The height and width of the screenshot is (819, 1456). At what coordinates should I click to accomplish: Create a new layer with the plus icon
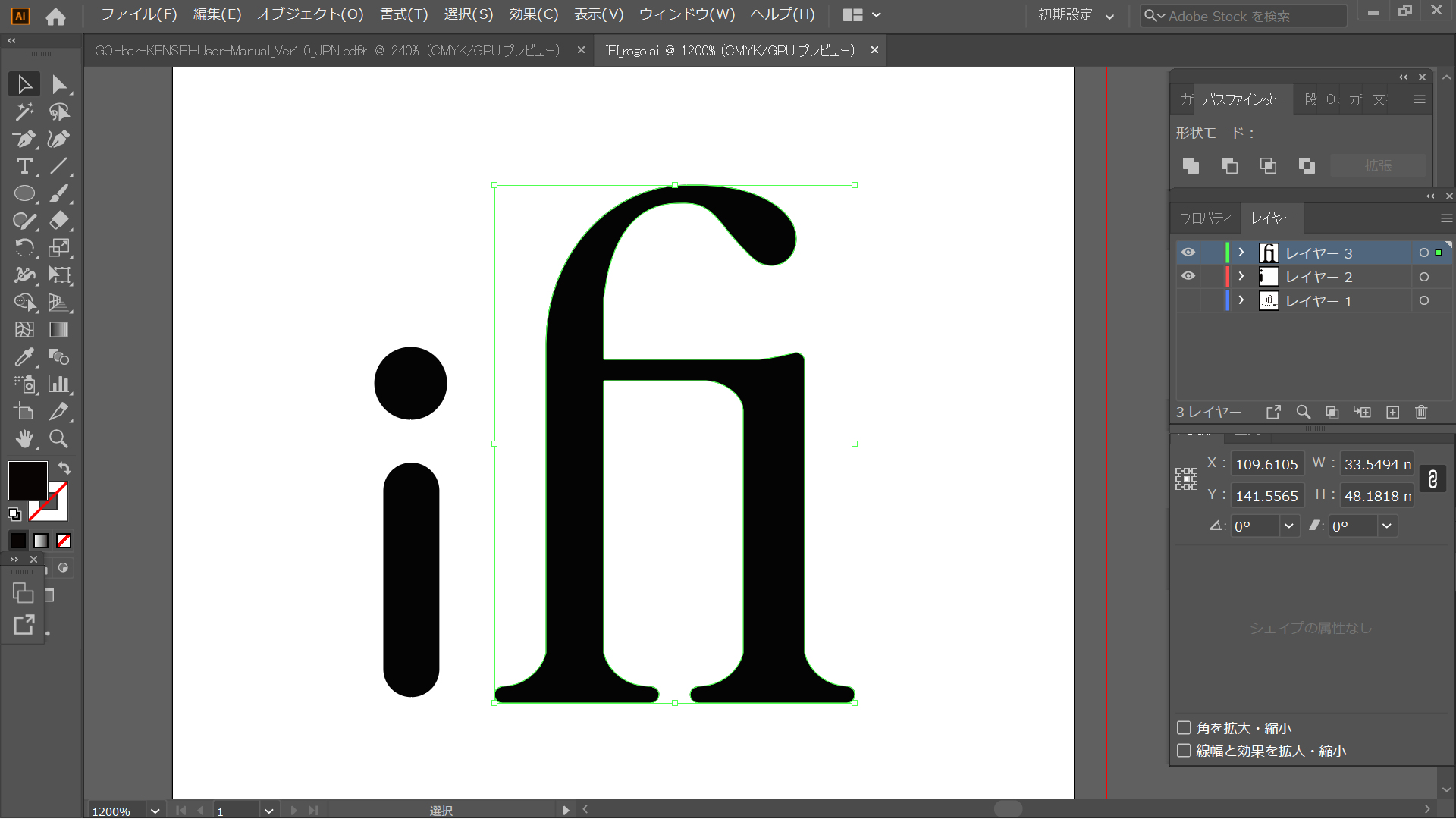pos(1392,412)
